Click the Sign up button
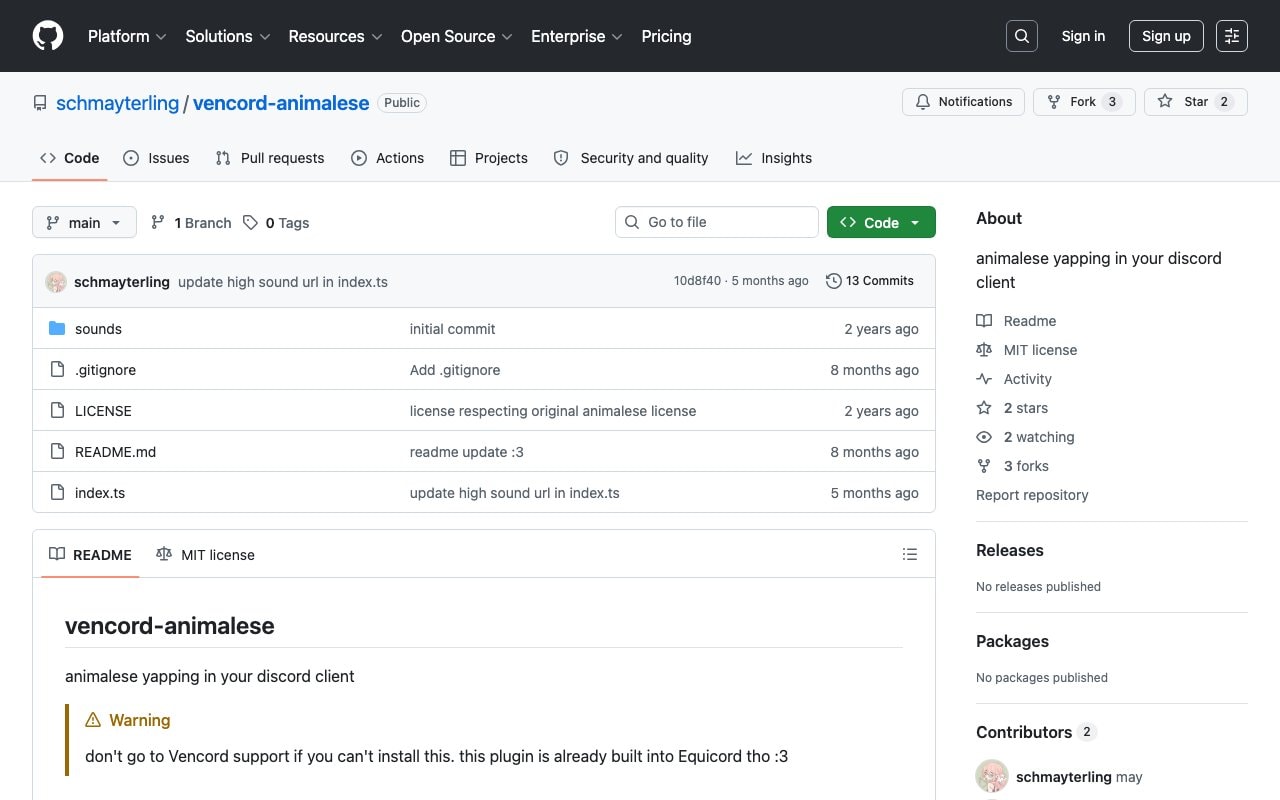 [1166, 36]
